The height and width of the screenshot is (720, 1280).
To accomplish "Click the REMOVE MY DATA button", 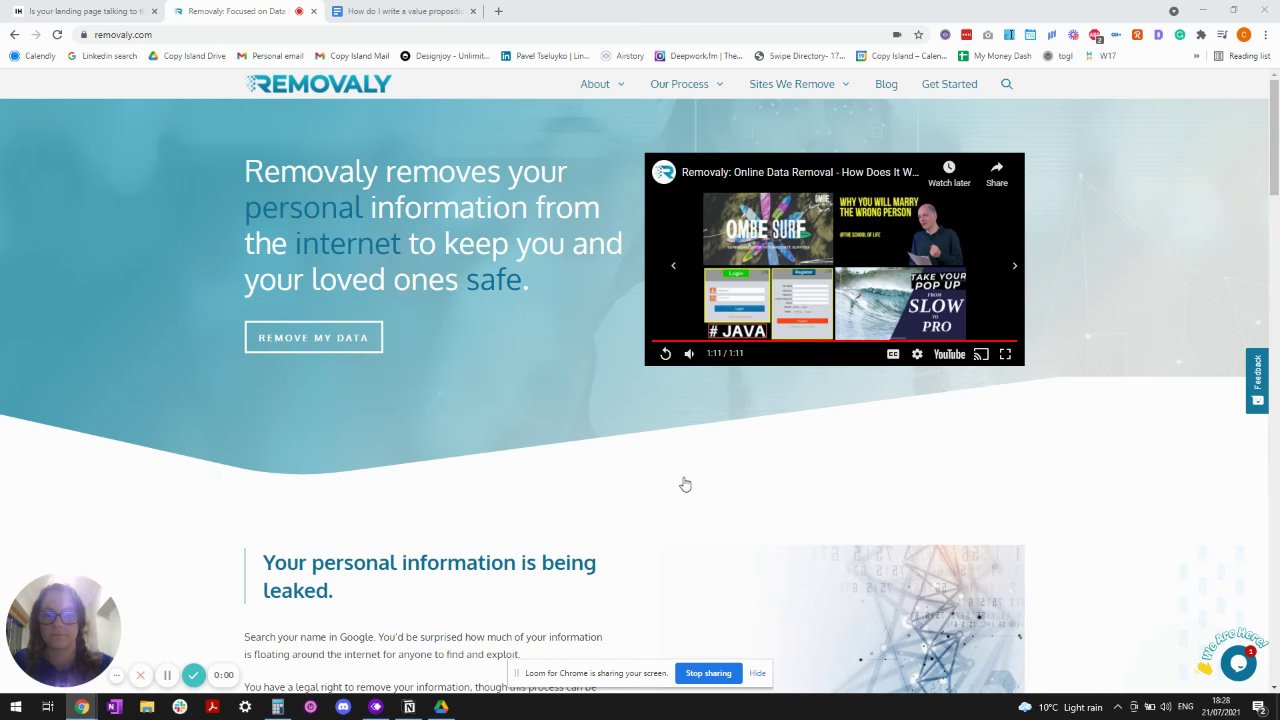I will [x=313, y=337].
